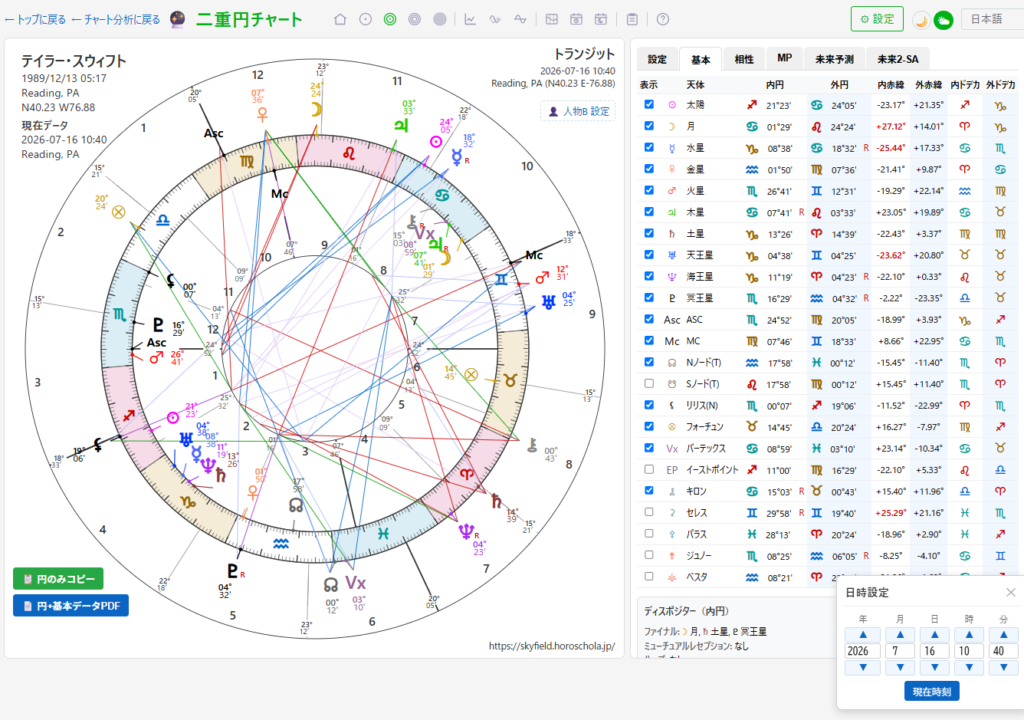The image size is (1024, 720).
Task: Uncheck the 太陽 display checkbox
Action: click(x=648, y=105)
